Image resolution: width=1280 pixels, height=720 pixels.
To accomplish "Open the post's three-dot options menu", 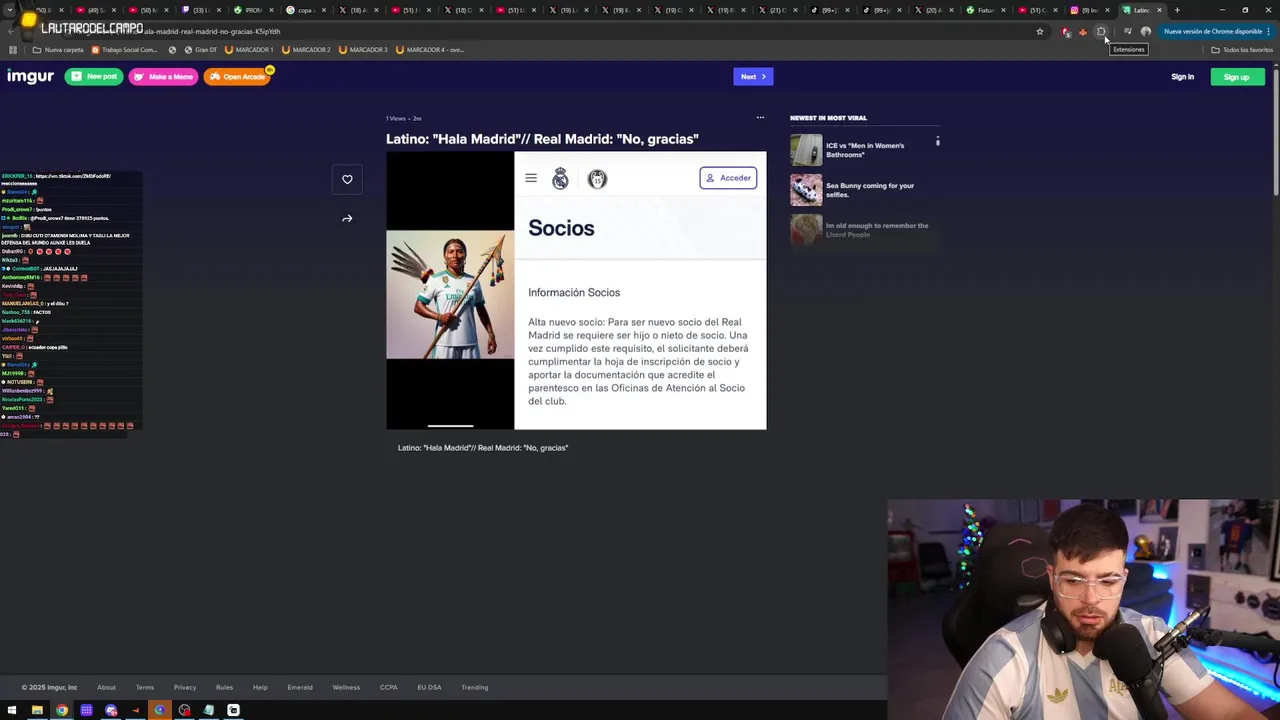I will (760, 118).
